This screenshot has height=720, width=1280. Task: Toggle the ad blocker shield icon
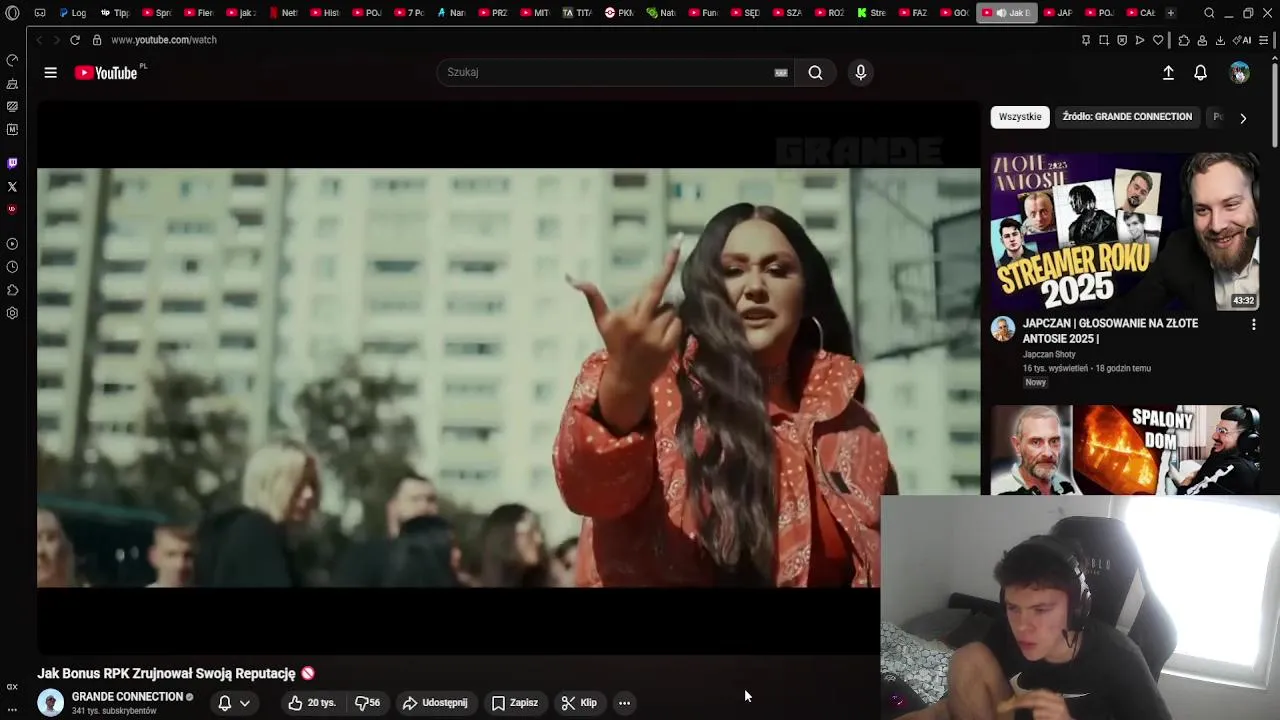click(x=1122, y=40)
